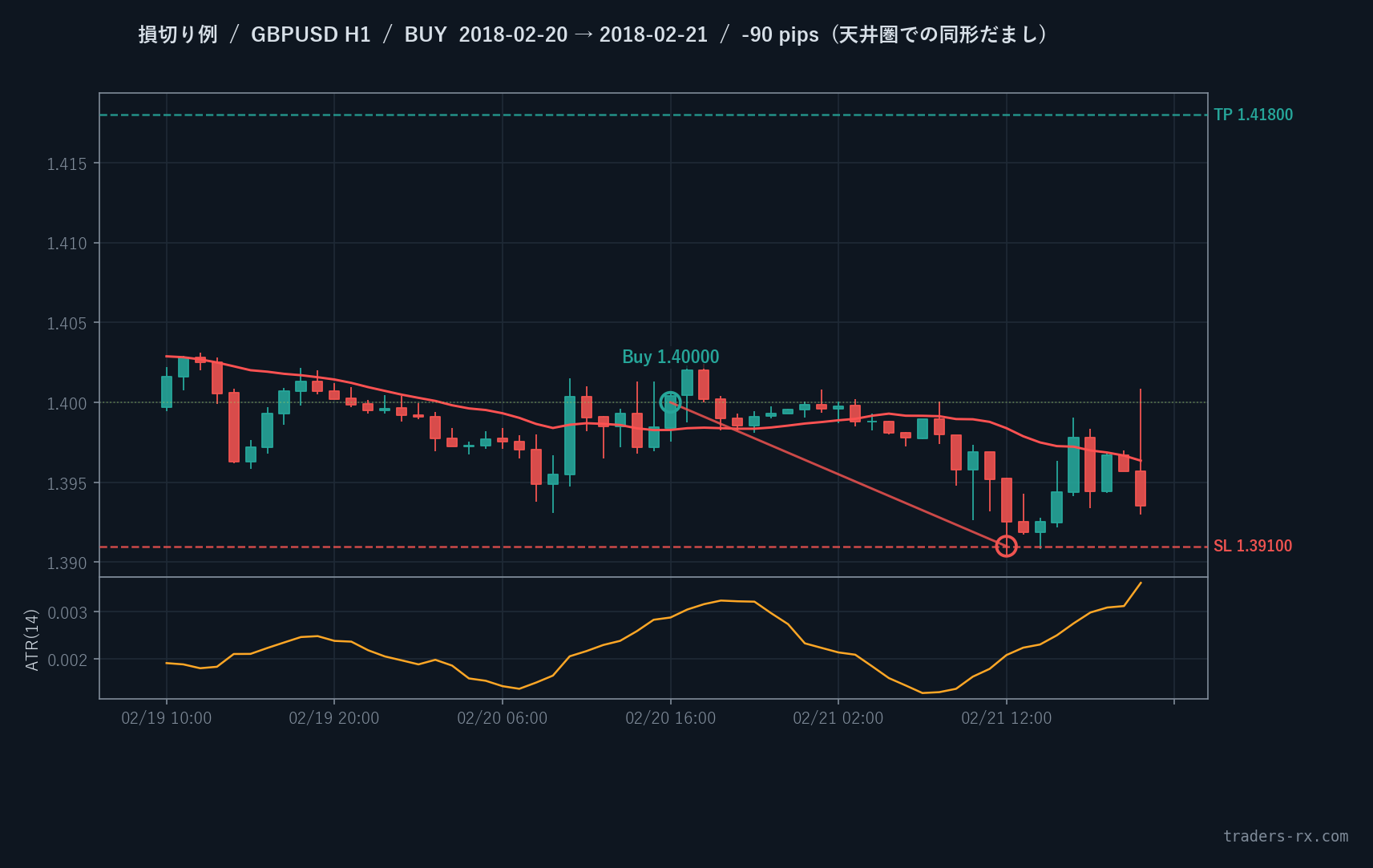
Task: Click the 02/19 20:00 time label
Action: [x=334, y=718]
